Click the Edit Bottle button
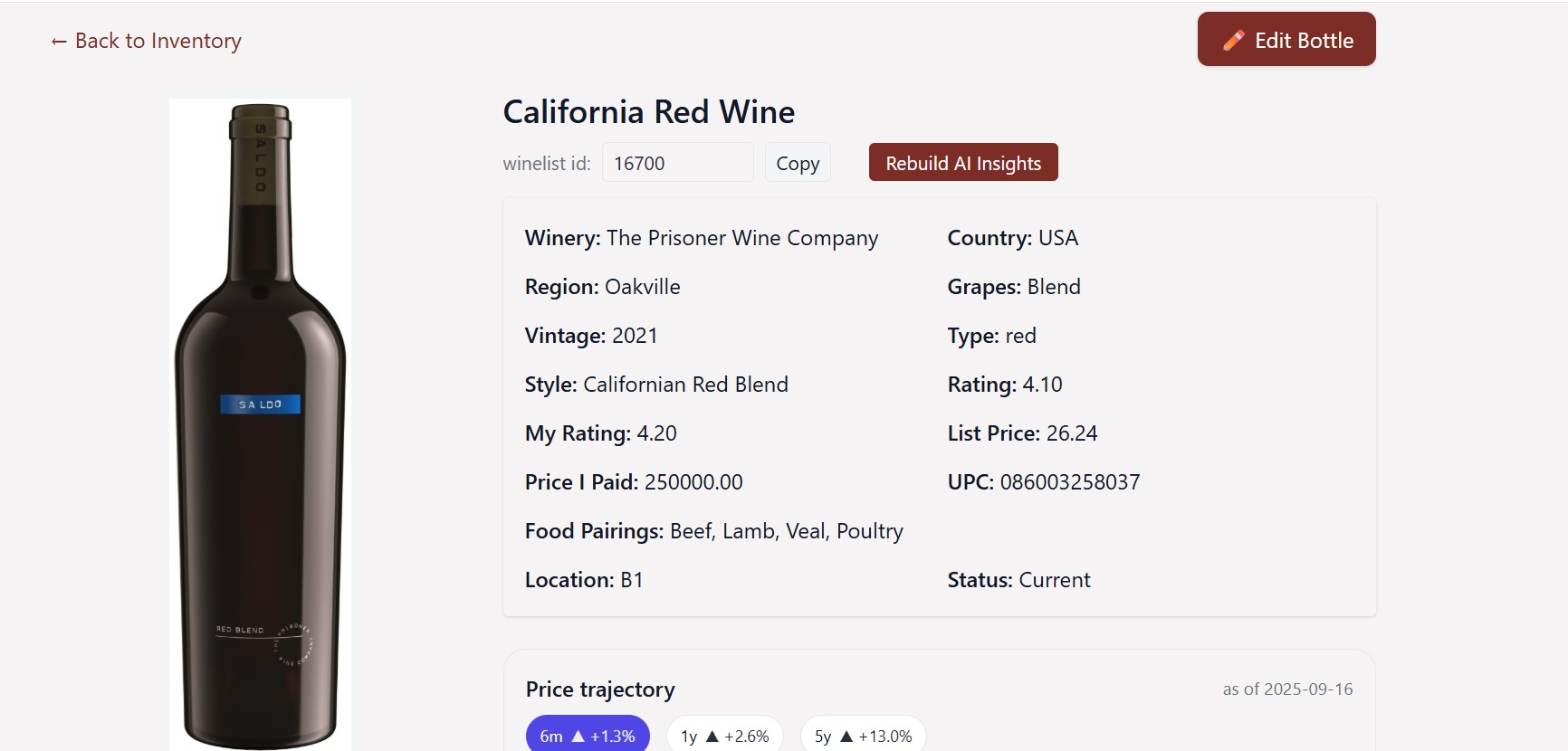Image resolution: width=1568 pixels, height=751 pixels. click(x=1286, y=39)
